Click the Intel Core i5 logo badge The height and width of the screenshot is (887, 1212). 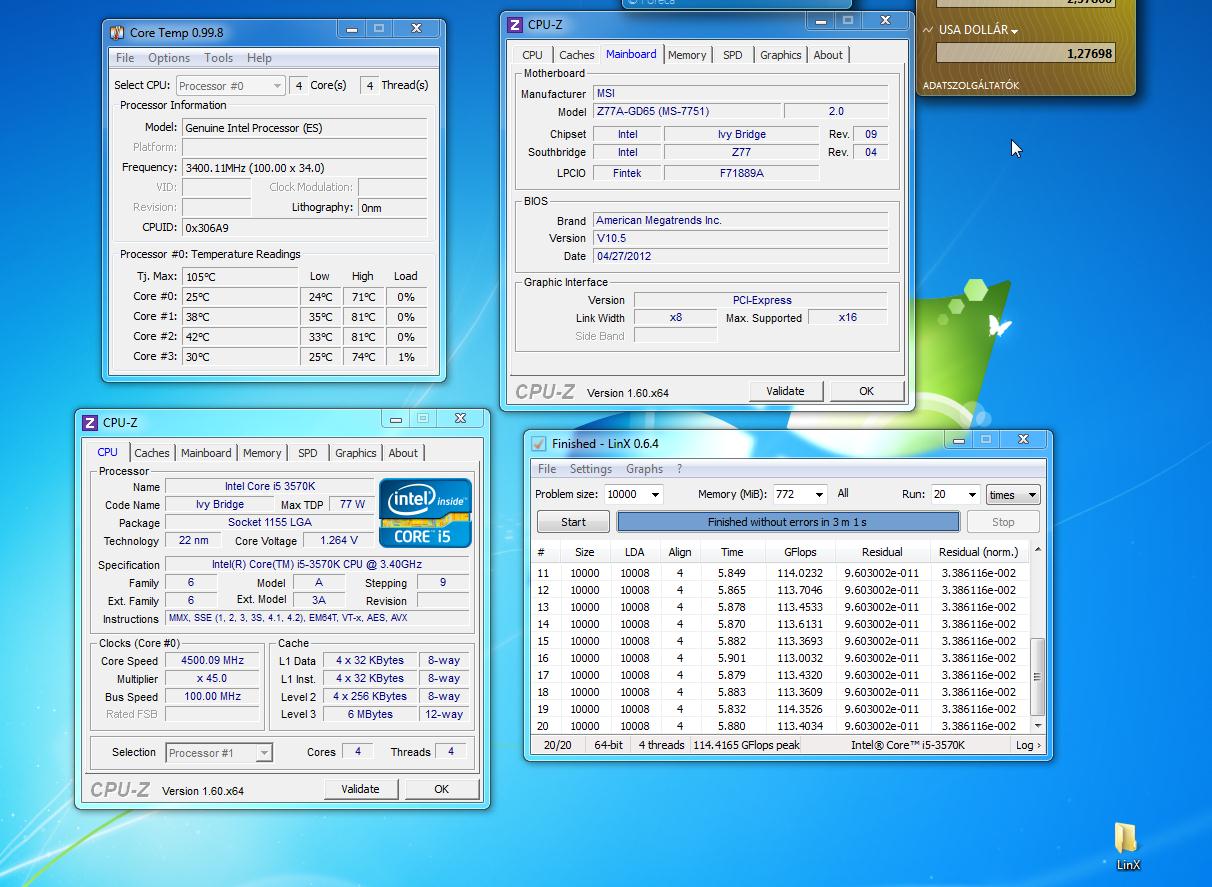[x=425, y=513]
